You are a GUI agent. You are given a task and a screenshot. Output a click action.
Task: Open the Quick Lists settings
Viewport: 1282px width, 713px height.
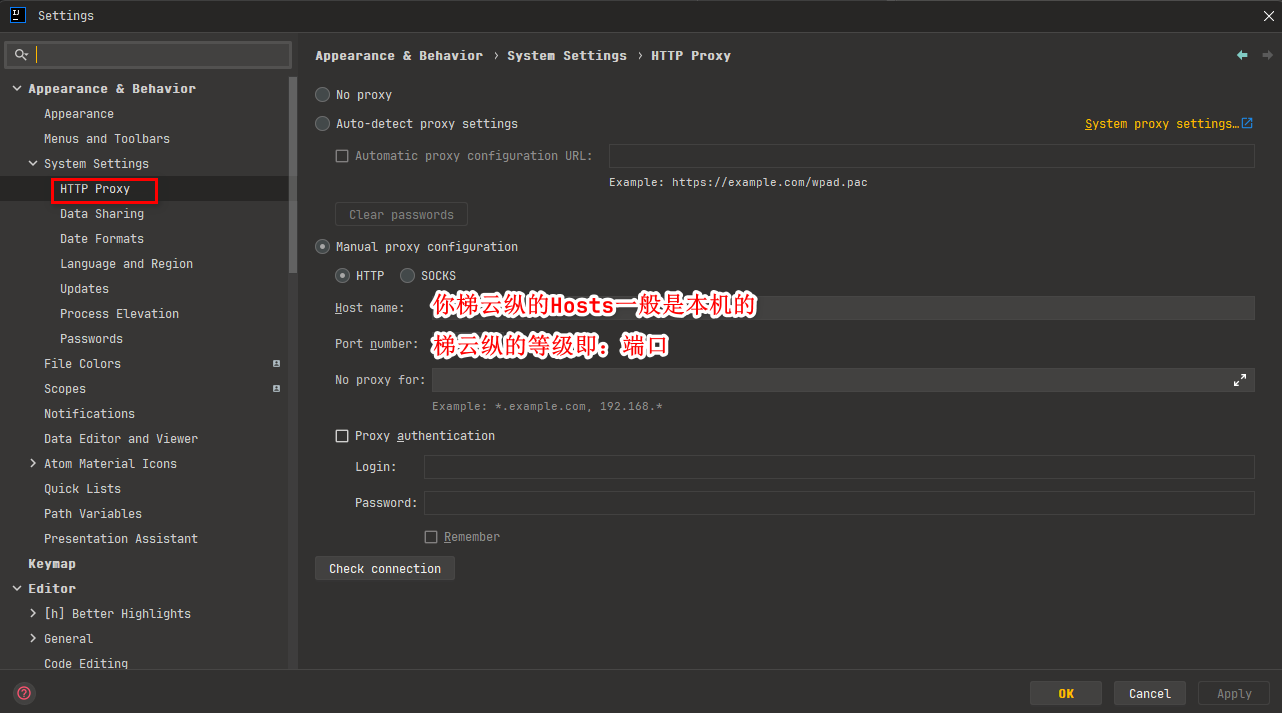click(x=82, y=489)
